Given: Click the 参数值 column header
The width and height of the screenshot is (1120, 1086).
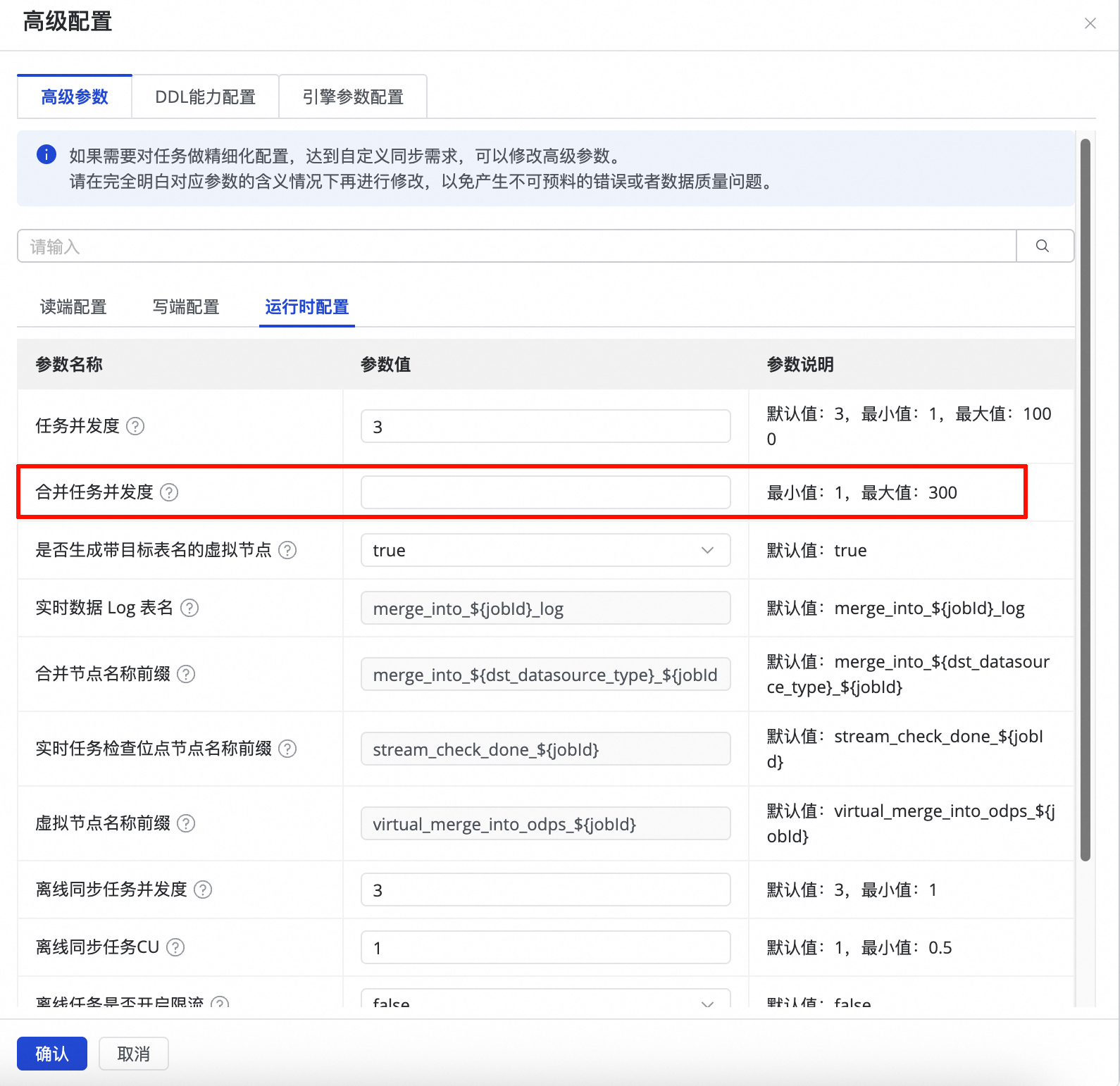Looking at the screenshot, I should [385, 364].
